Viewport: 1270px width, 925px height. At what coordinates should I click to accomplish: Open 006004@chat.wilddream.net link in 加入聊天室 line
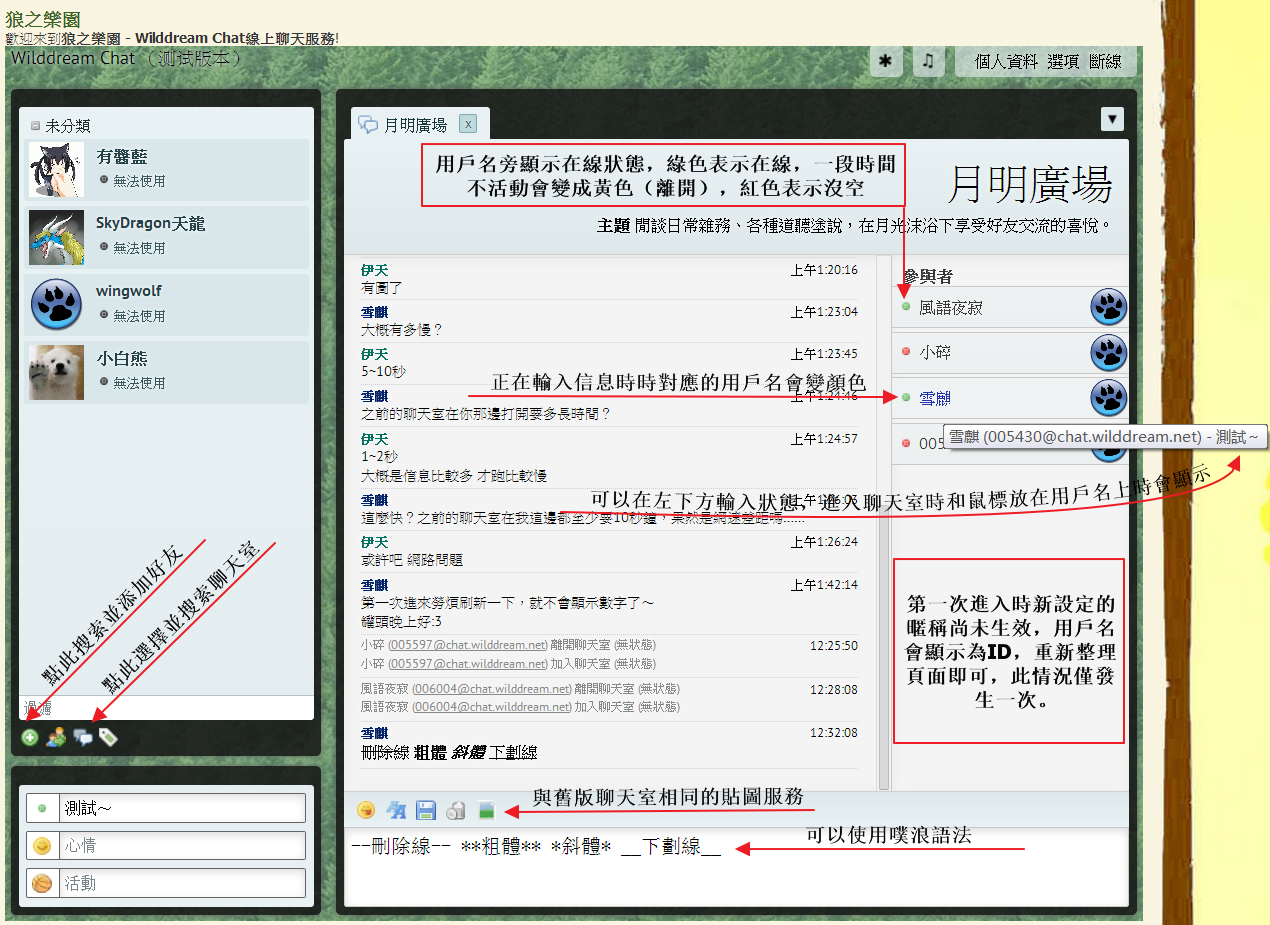pos(493,707)
